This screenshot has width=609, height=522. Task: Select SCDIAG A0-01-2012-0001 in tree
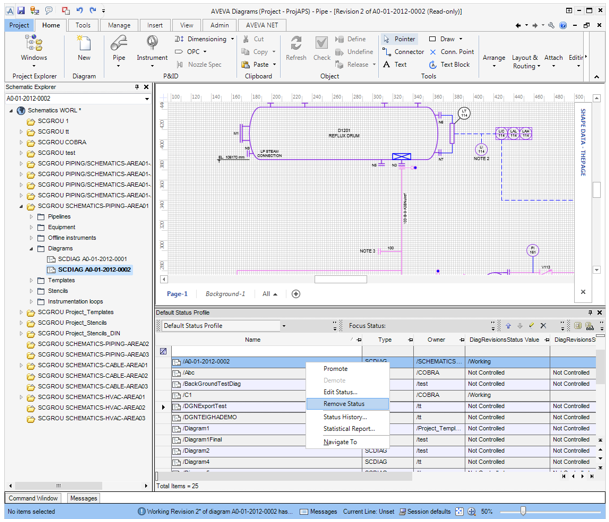(x=87, y=259)
